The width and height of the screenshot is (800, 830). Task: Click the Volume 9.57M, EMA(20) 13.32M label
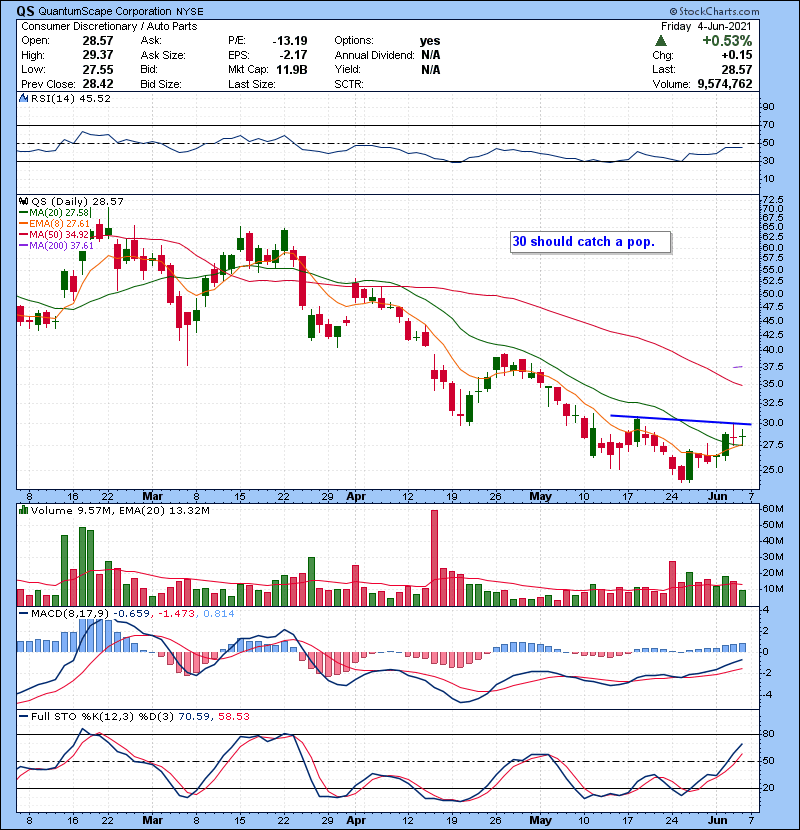tap(120, 510)
